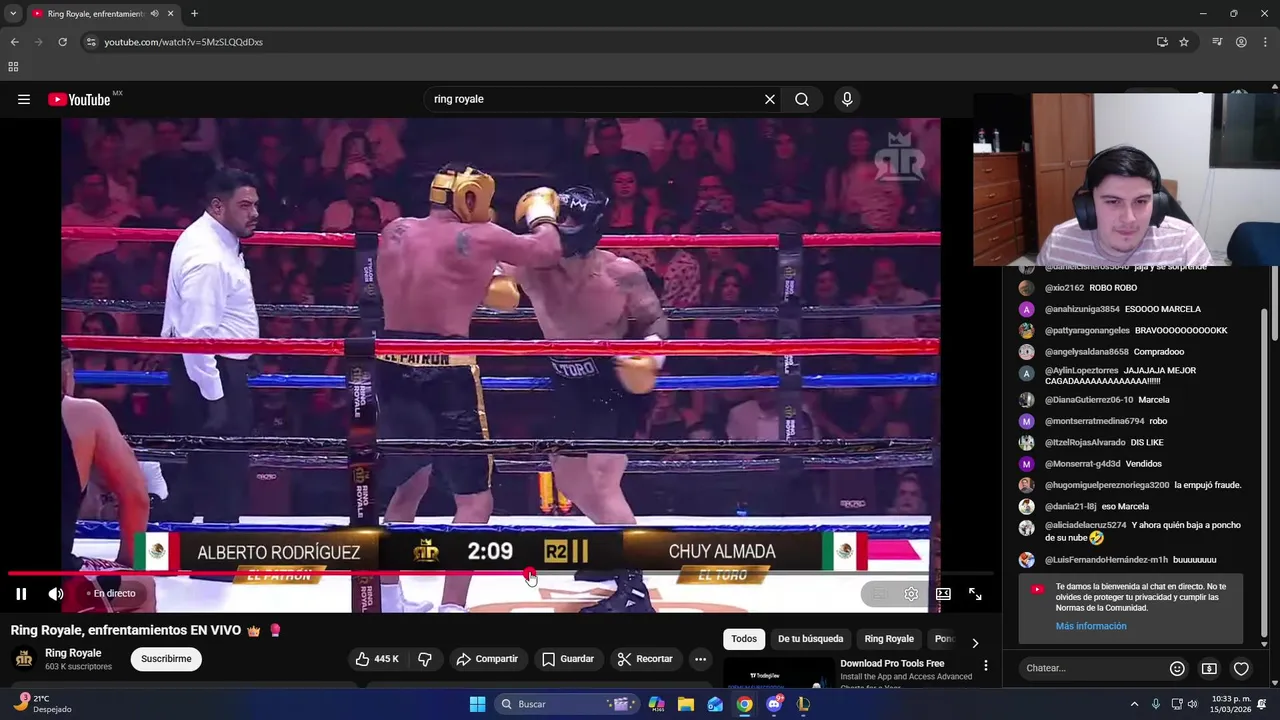Viewport: 1280px width, 720px height.
Task: Open more actions ellipsis under video
Action: tap(701, 659)
